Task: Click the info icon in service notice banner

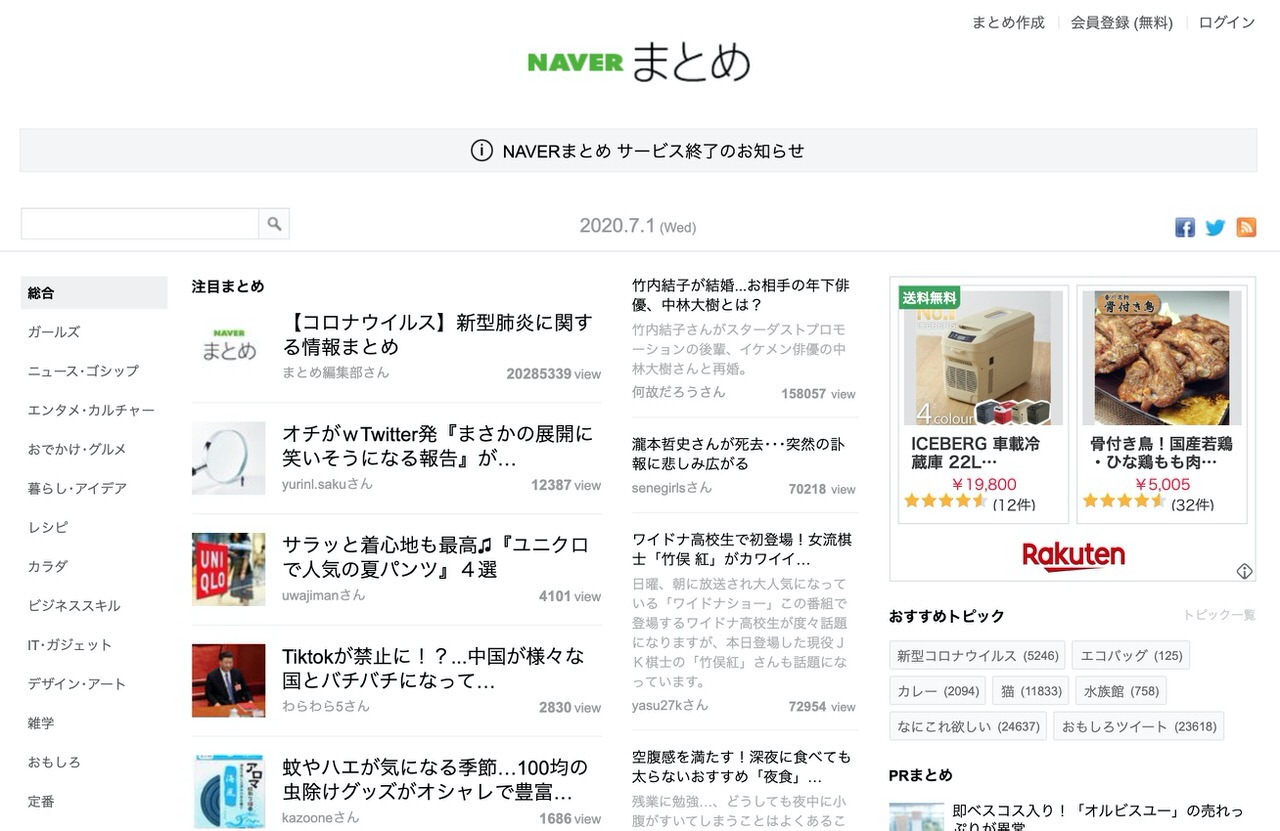Action: 482,151
